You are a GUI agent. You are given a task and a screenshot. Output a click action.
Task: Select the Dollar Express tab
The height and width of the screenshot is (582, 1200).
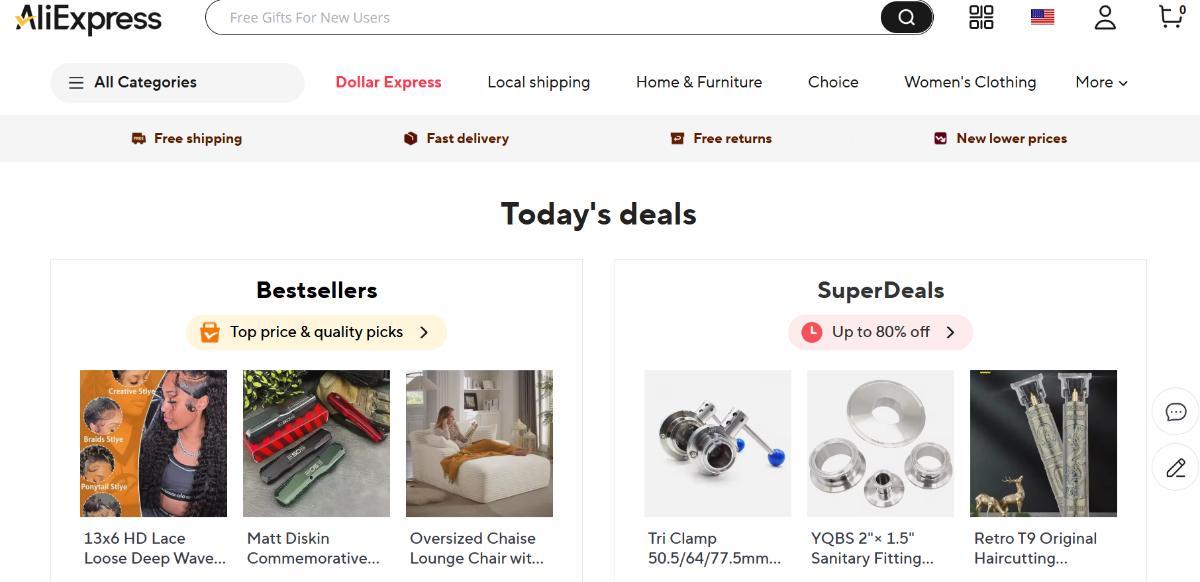388,82
